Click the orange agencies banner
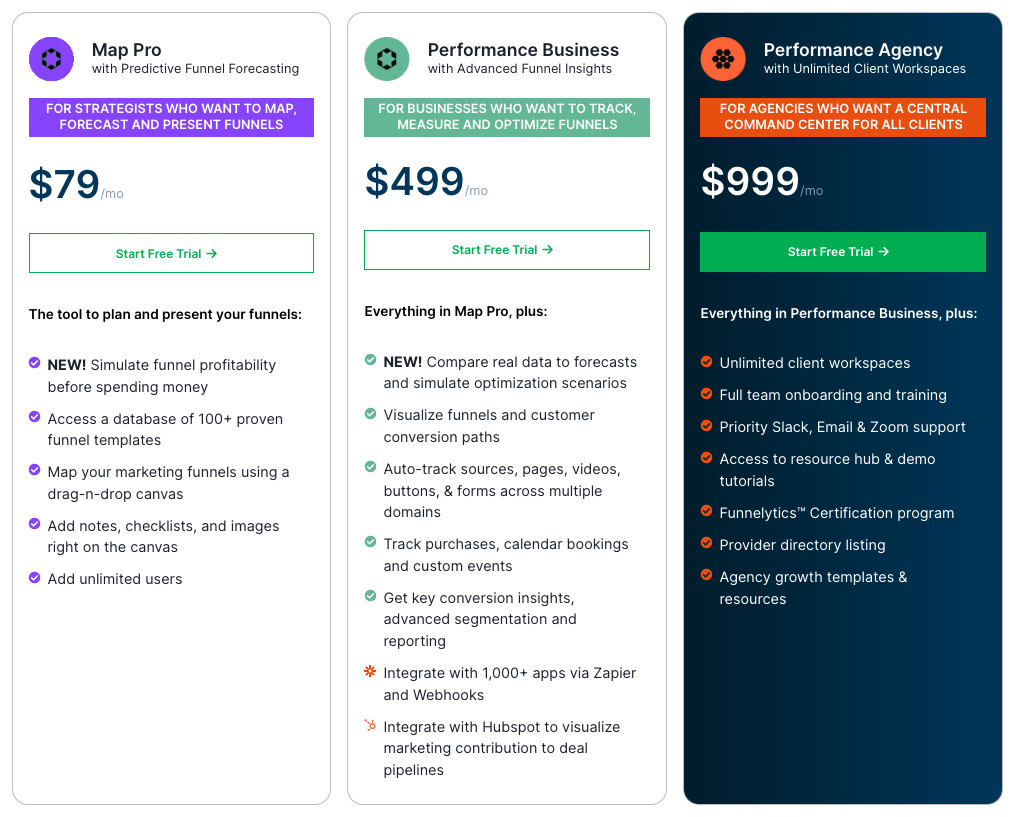This screenshot has width=1016, height=817. pos(842,117)
